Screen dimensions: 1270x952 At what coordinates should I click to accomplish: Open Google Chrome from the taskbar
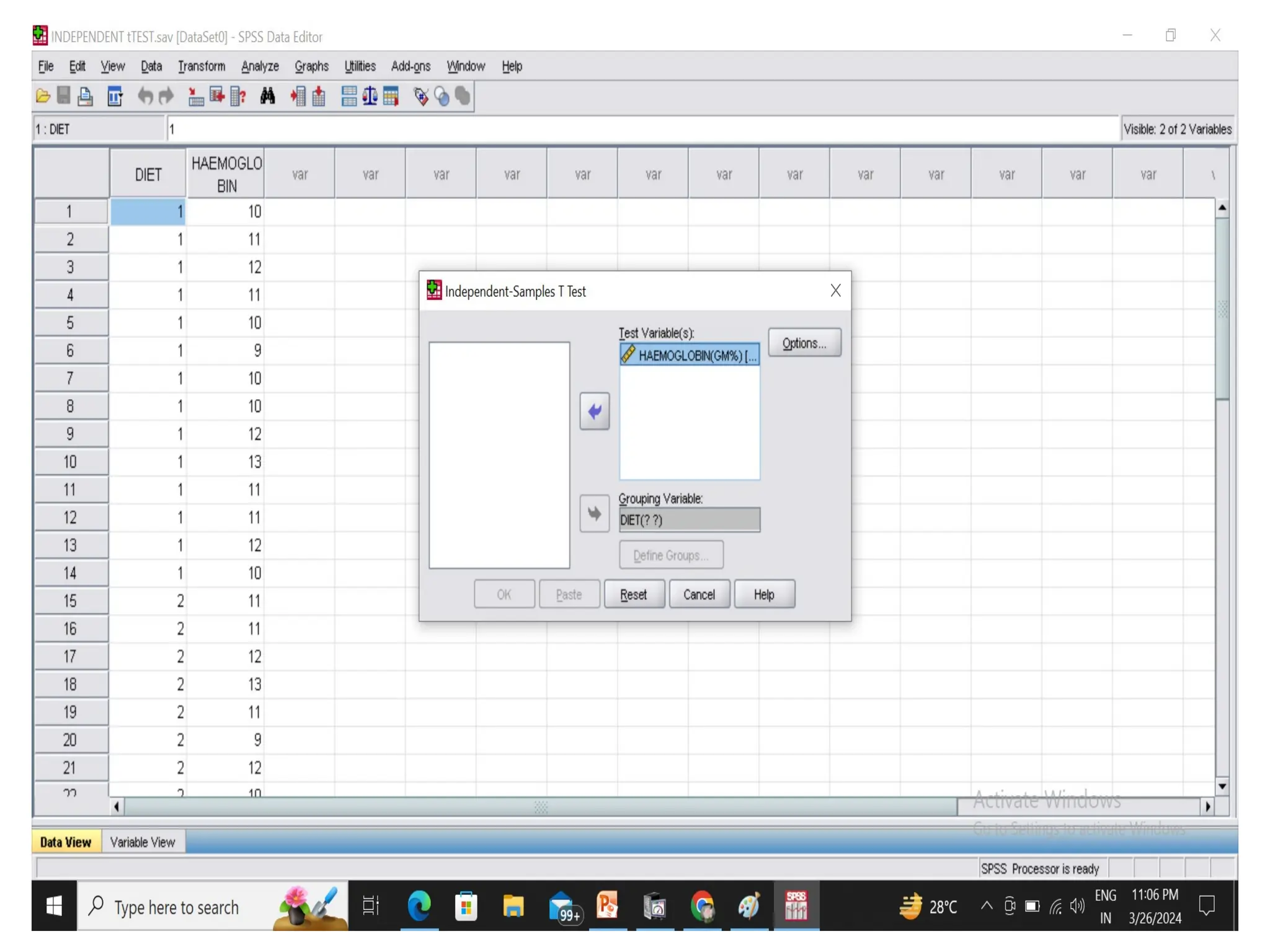point(702,907)
